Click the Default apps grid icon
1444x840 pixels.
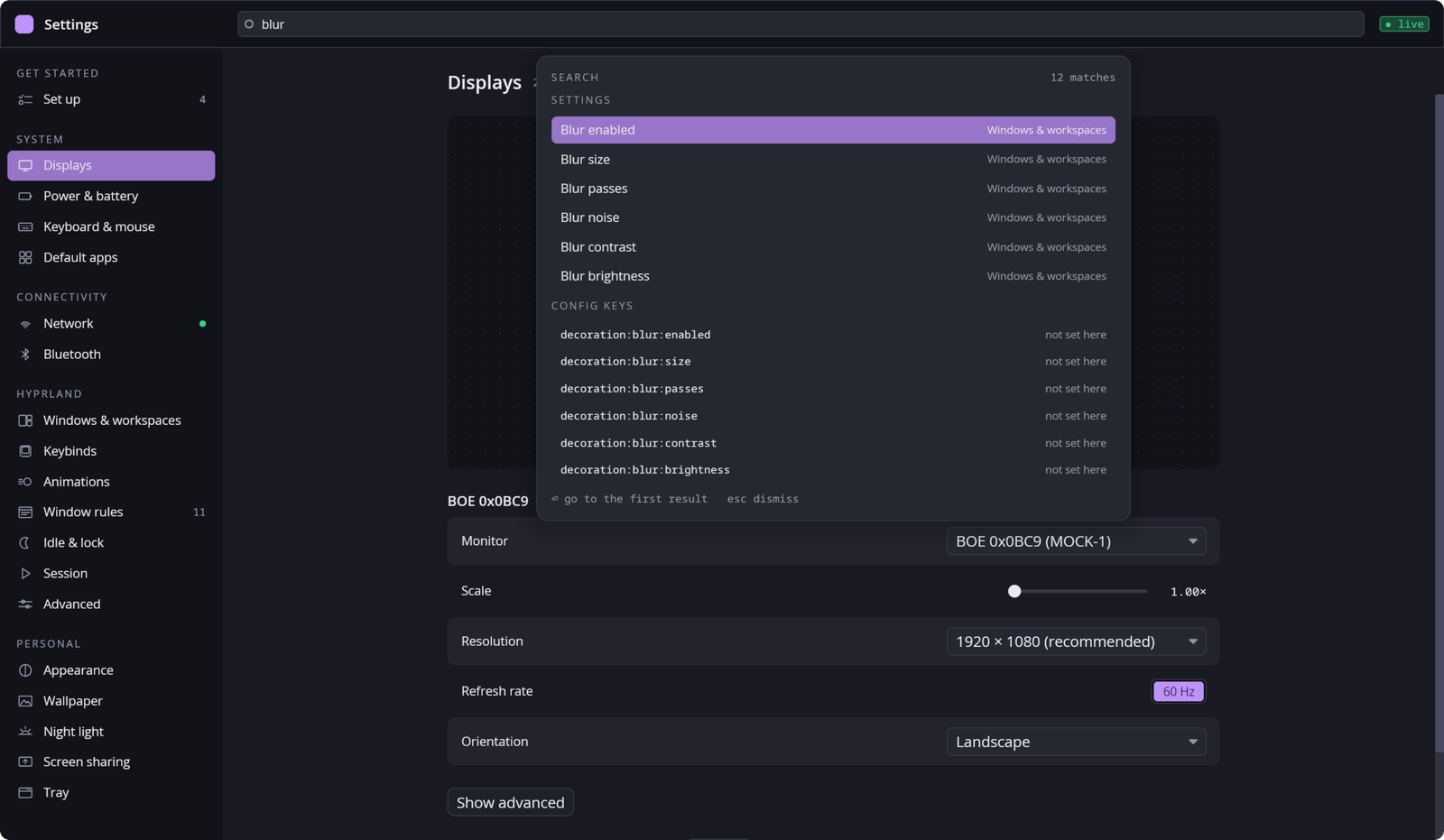point(25,257)
